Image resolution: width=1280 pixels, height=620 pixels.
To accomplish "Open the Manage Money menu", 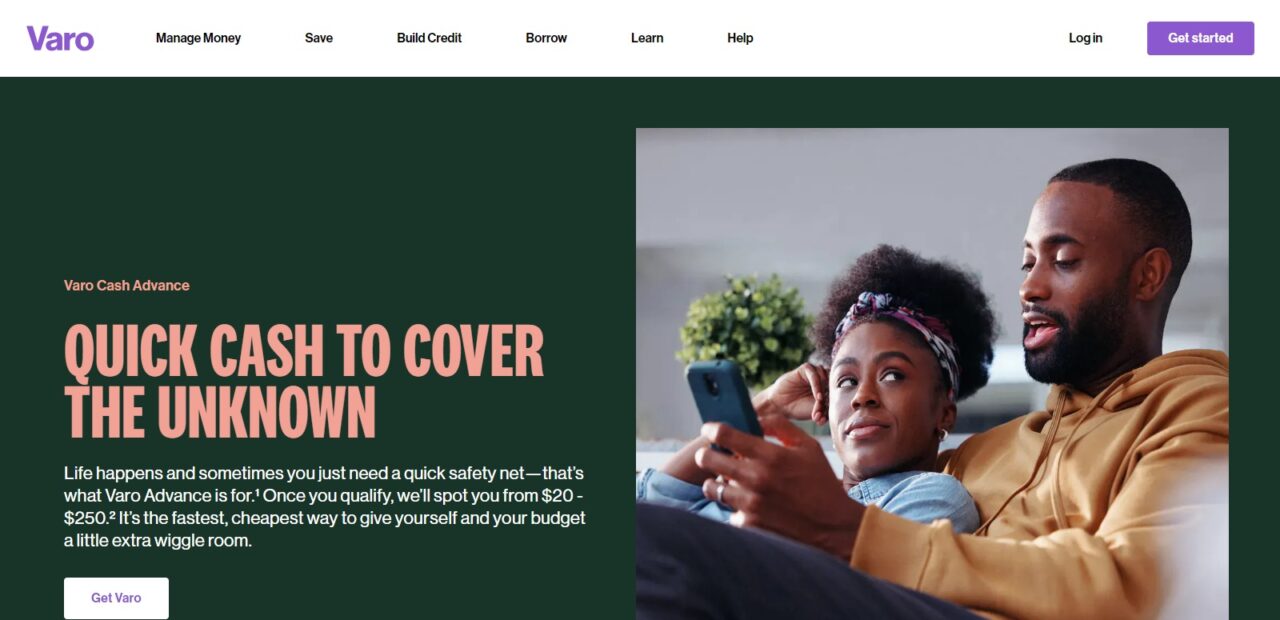I will 198,38.
